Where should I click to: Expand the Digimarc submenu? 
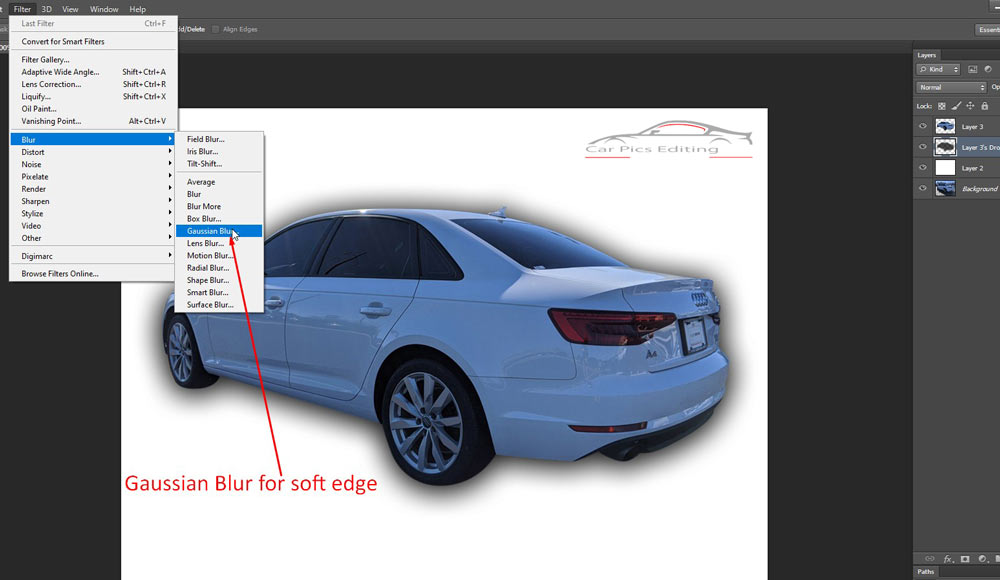(92, 256)
